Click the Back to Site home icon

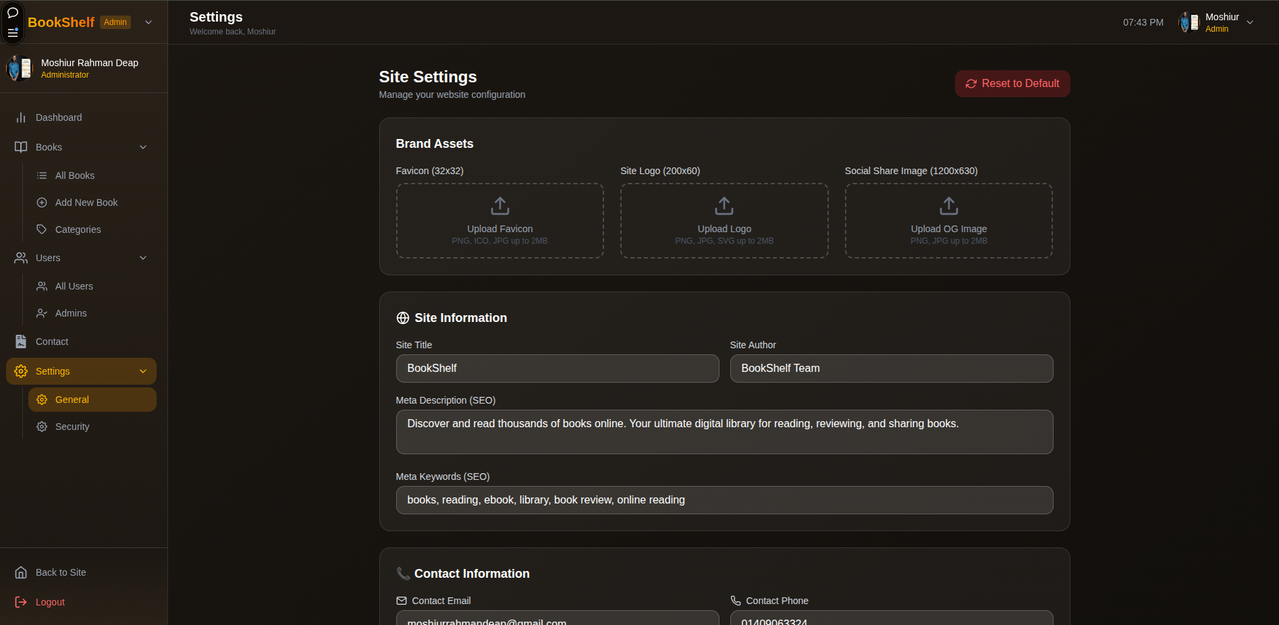pos(21,572)
